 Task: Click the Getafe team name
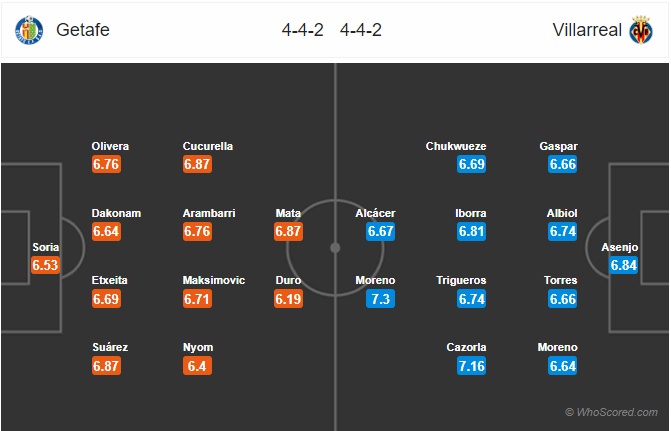point(83,30)
